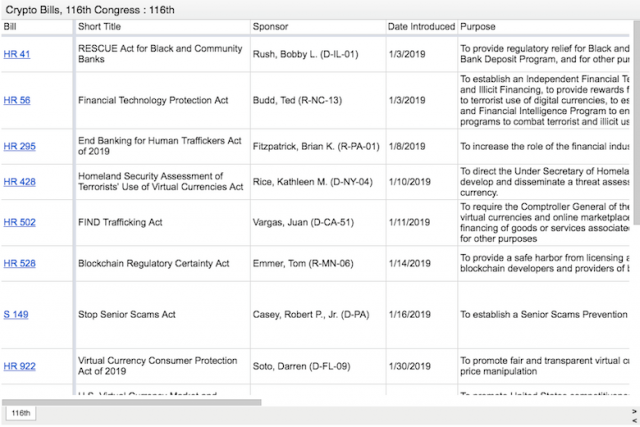
Task: Open the HR 502 bill link
Action: coord(20,222)
